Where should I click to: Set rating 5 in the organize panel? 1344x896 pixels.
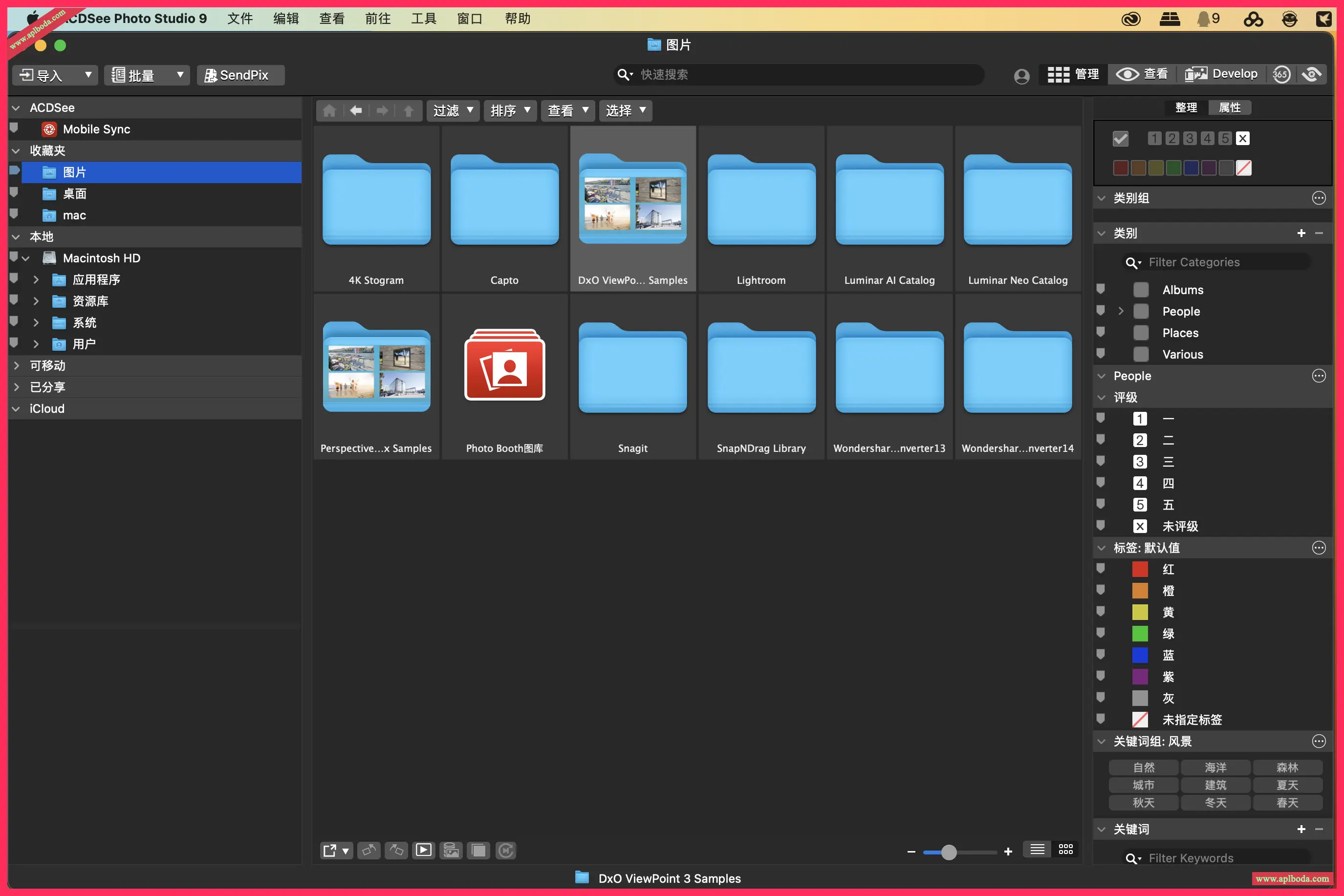click(1225, 138)
